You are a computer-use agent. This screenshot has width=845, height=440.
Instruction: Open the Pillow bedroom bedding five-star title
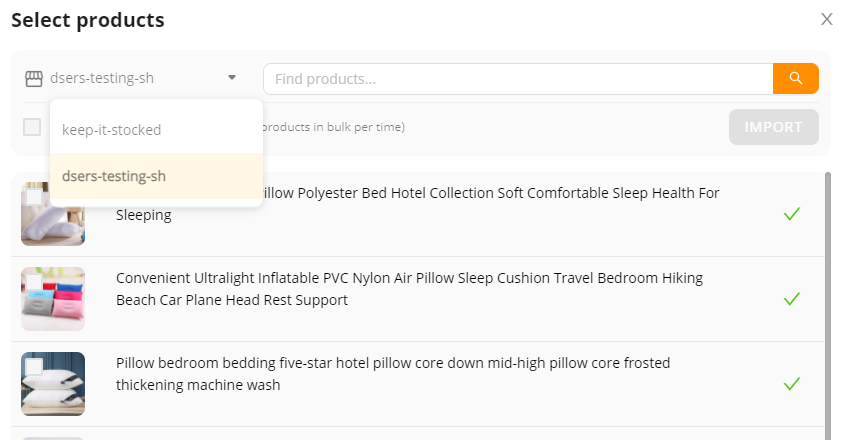click(x=393, y=374)
